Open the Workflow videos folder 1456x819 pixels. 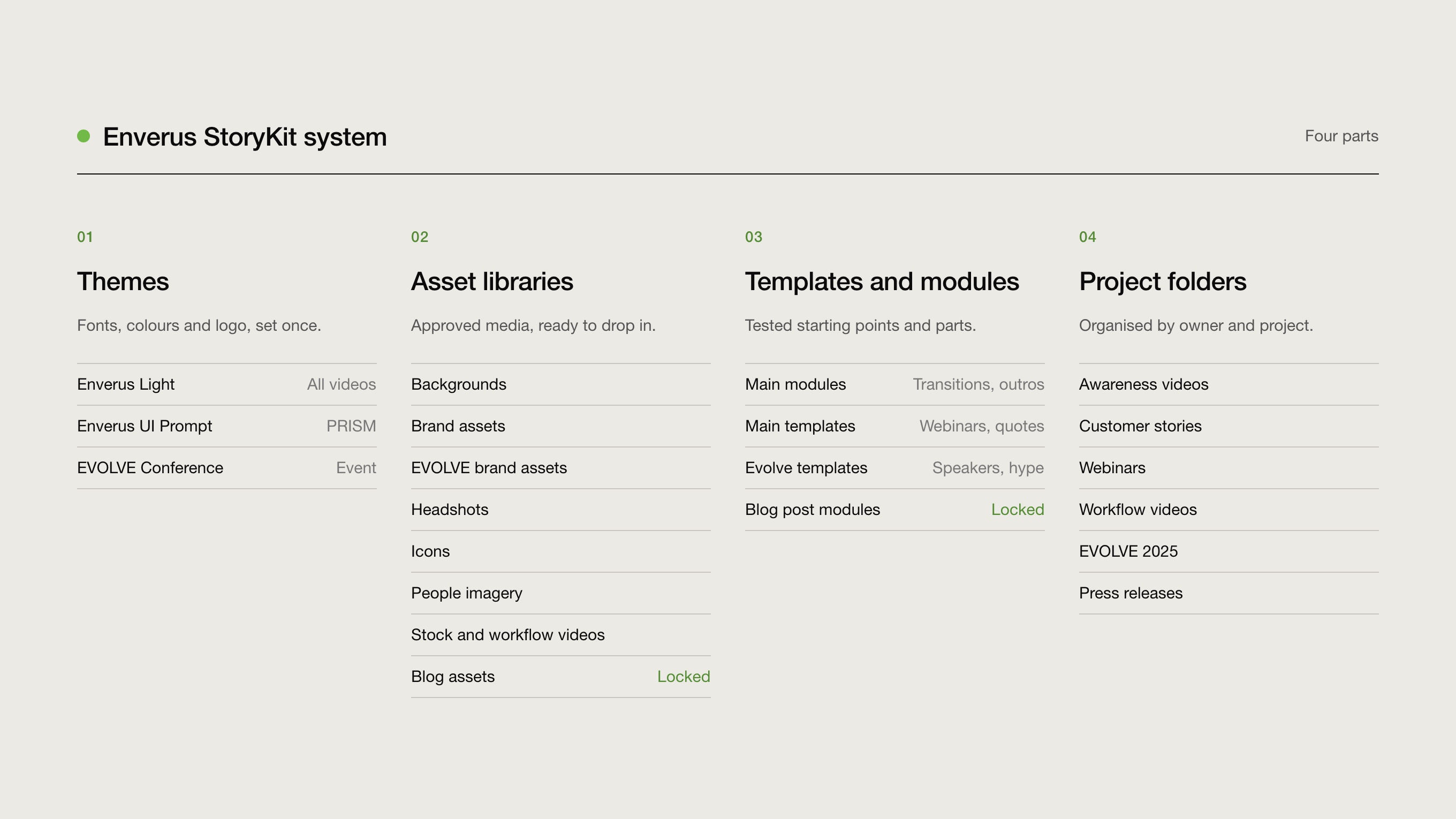point(1229,510)
